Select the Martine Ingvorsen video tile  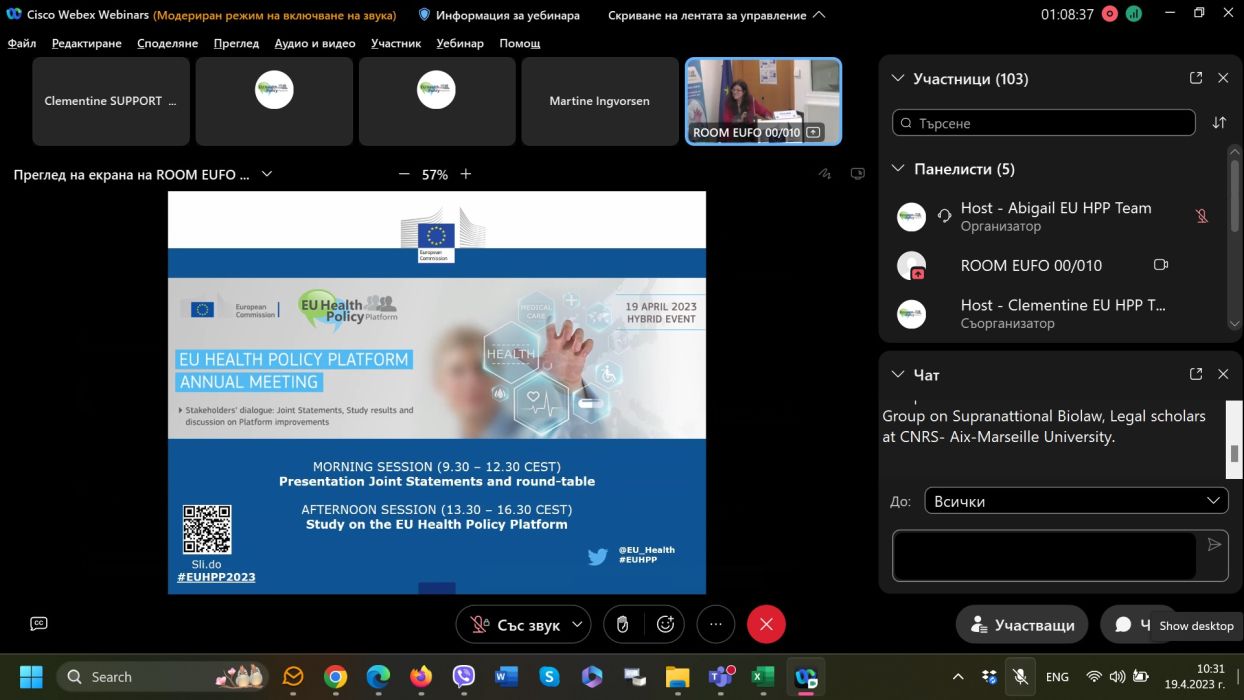pyautogui.click(x=600, y=101)
